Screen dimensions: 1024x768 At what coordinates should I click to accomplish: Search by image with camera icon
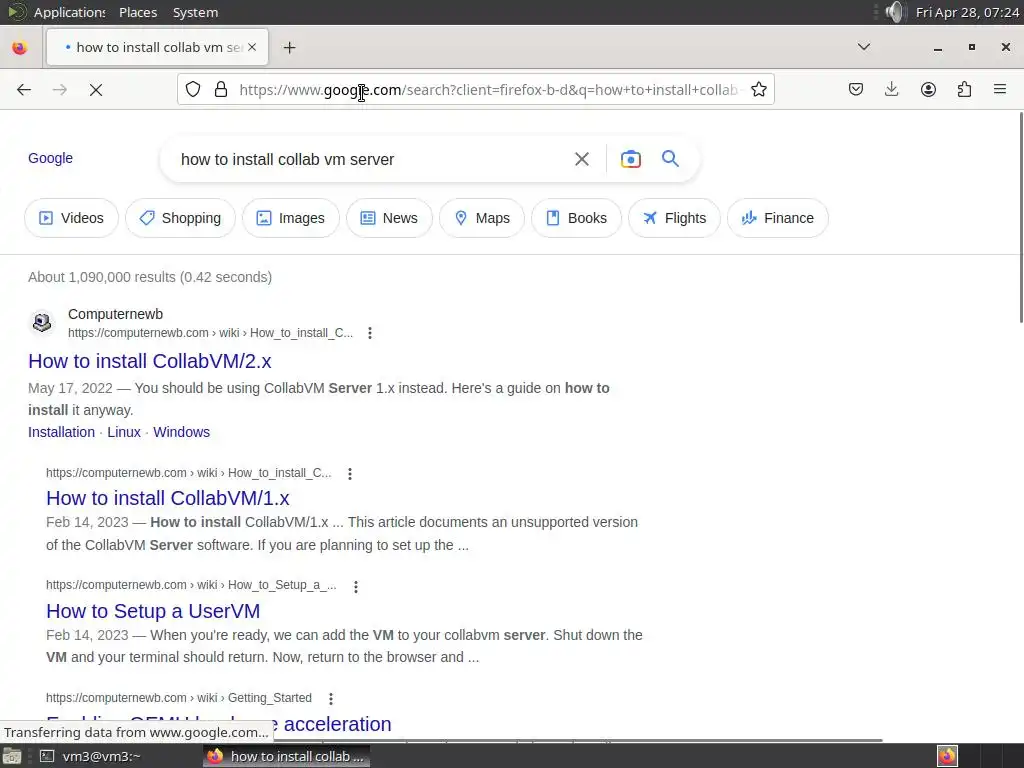(630, 159)
